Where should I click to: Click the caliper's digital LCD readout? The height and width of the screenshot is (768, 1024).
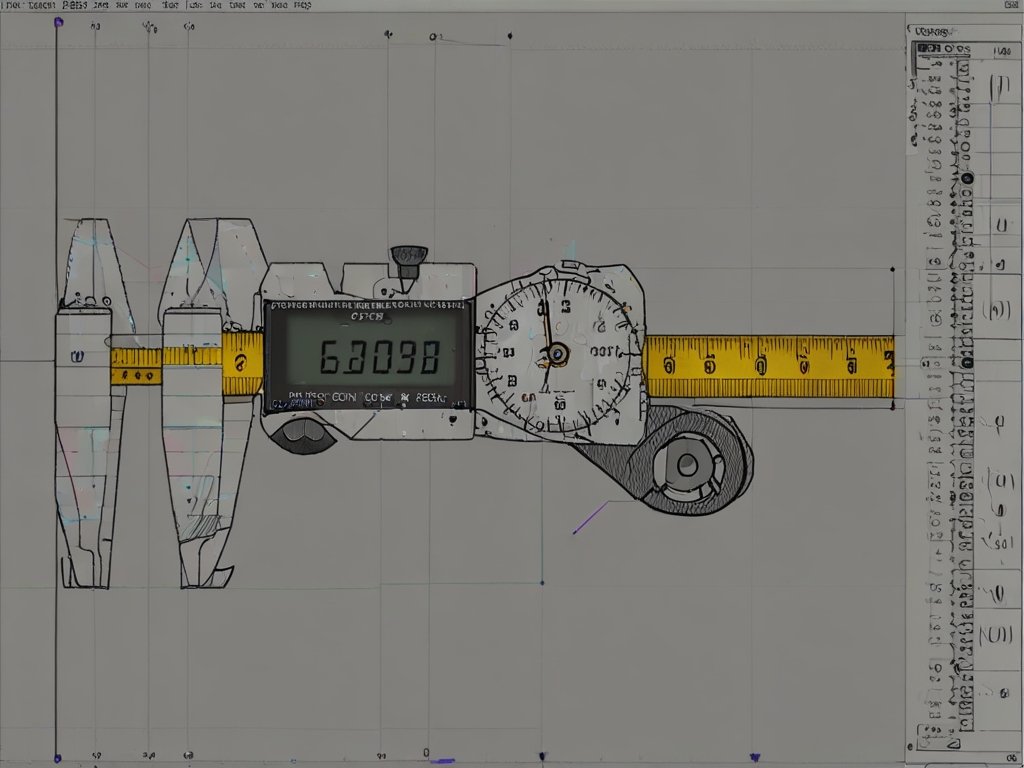[371, 348]
